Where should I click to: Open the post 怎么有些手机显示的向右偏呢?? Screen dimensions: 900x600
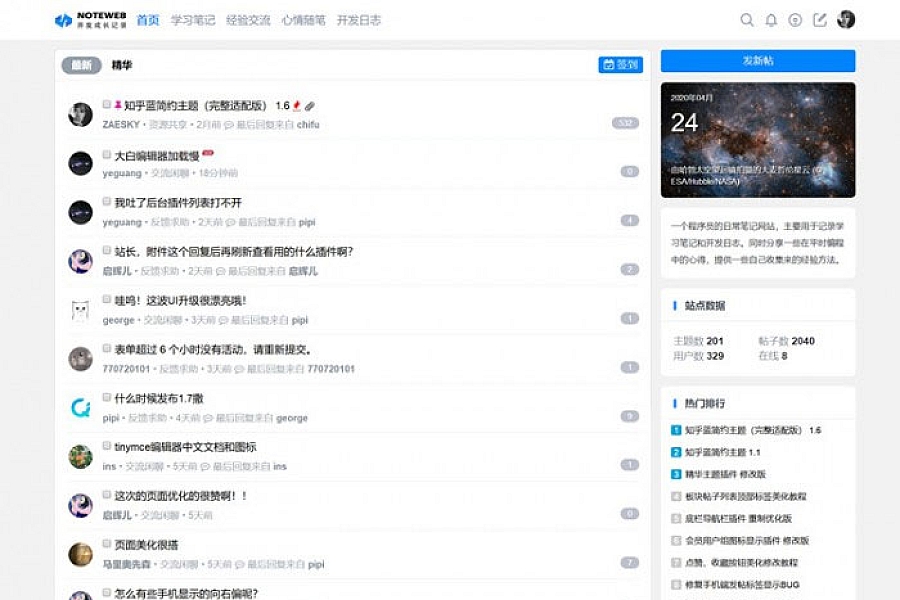pyautogui.click(x=186, y=593)
